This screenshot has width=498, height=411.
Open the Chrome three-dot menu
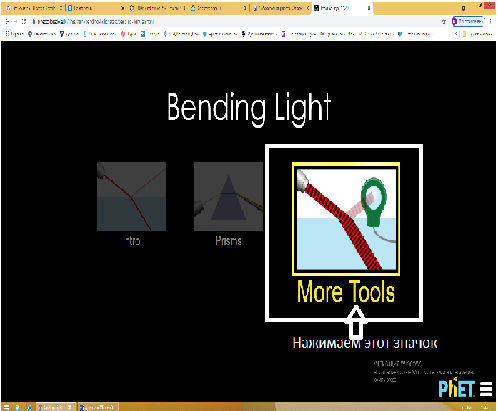click(490, 21)
